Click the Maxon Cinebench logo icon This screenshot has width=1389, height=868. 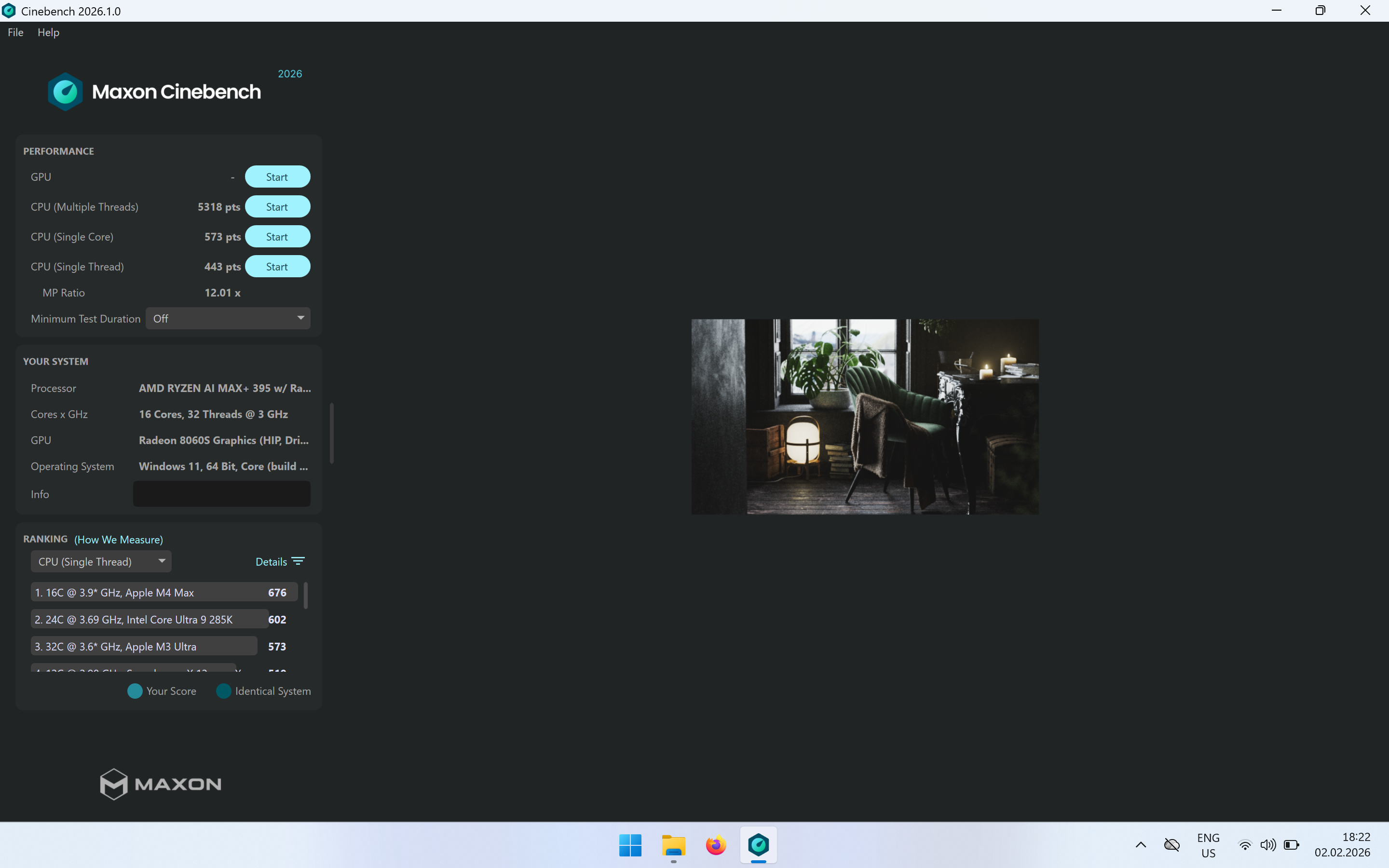(65, 92)
